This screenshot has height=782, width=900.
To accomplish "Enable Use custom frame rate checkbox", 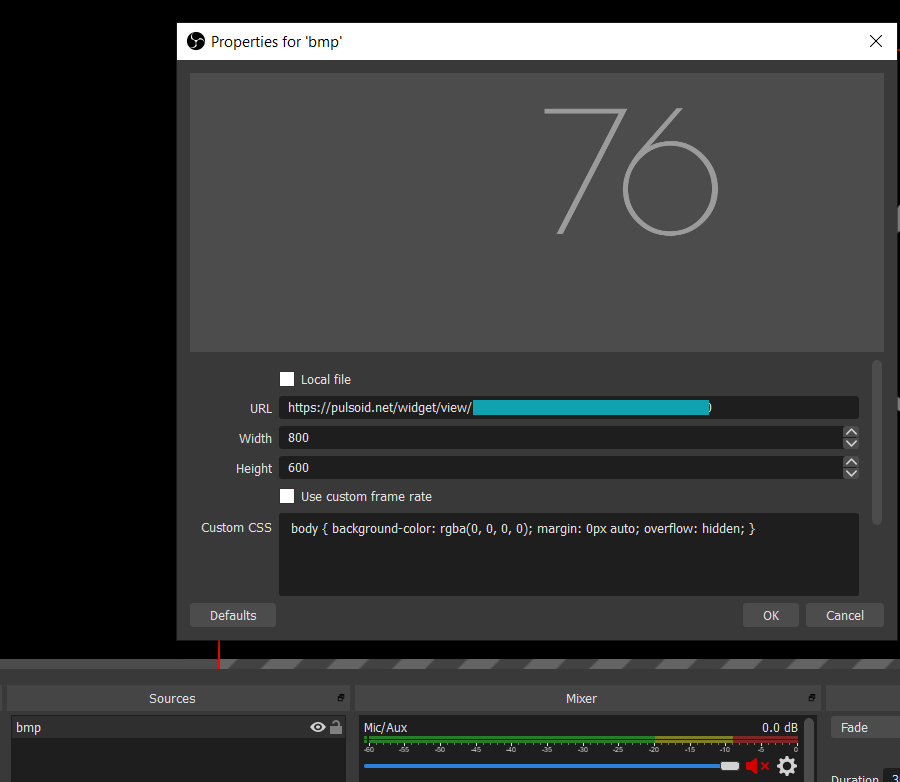I will (x=287, y=496).
